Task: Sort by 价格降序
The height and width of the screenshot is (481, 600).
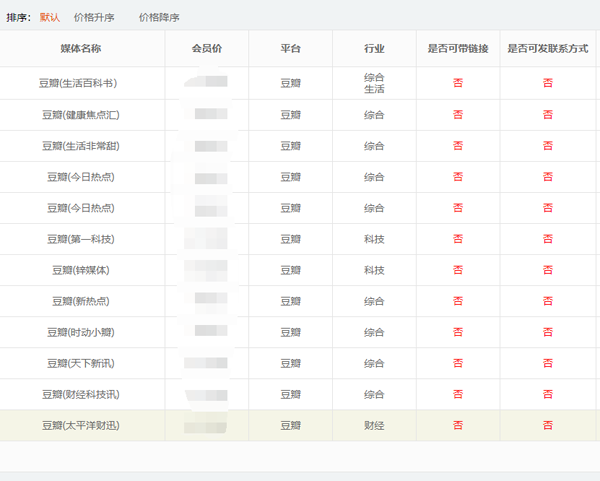Action: (159, 17)
